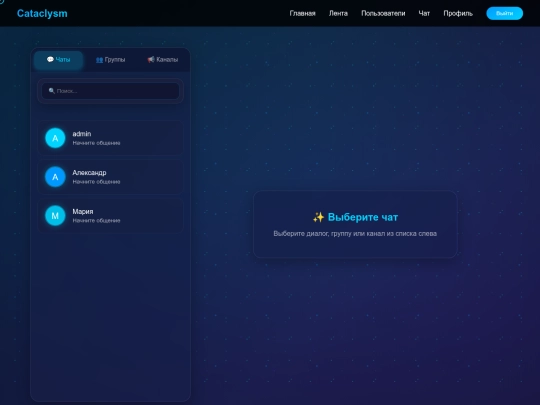Open chat with admin by name

click(x=82, y=134)
